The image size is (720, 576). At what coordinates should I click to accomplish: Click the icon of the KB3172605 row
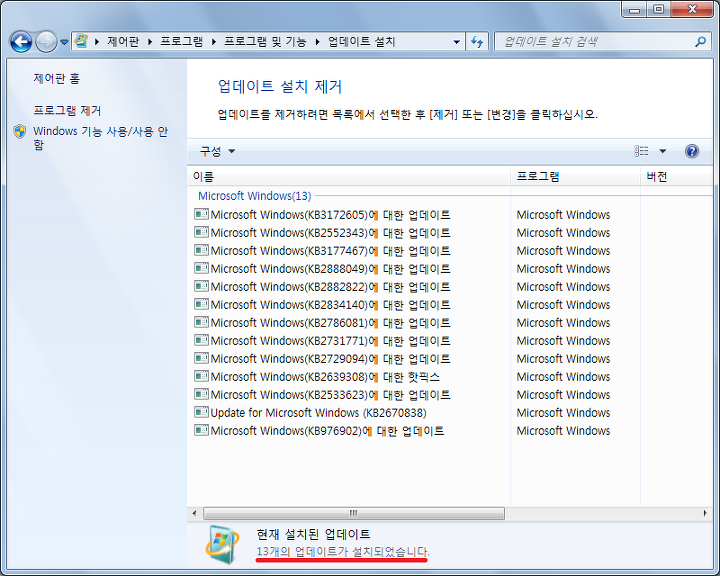[201, 214]
